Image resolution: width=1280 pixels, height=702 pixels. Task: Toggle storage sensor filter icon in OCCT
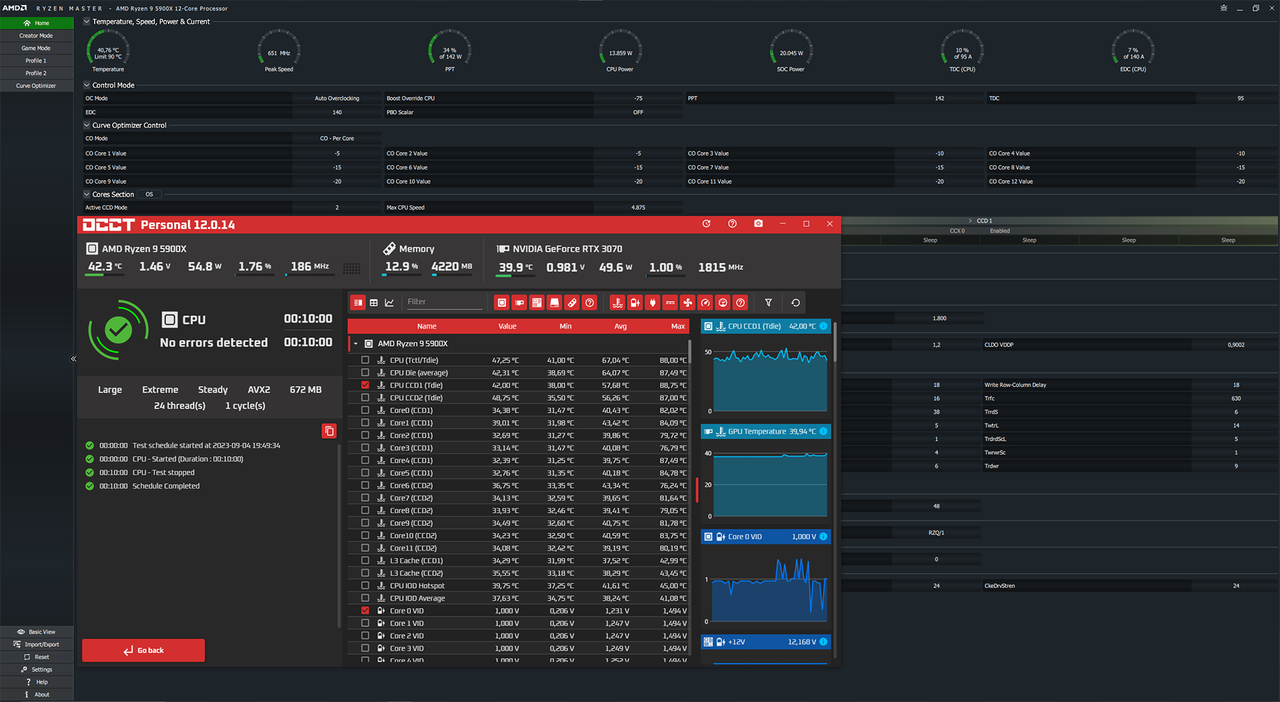coord(554,302)
